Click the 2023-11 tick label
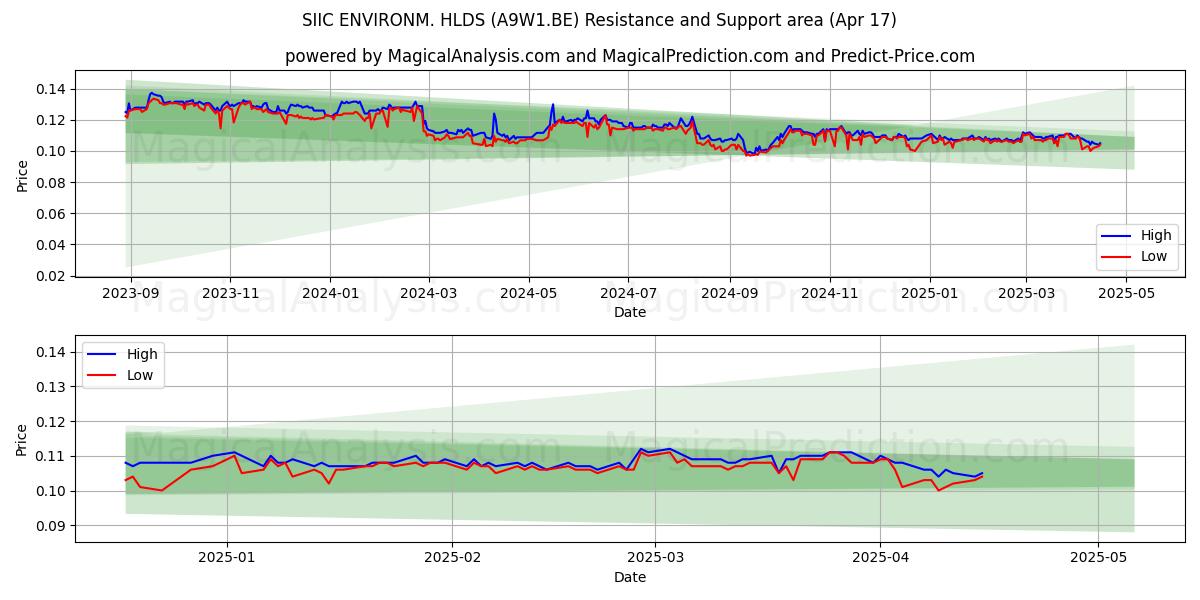 231,293
